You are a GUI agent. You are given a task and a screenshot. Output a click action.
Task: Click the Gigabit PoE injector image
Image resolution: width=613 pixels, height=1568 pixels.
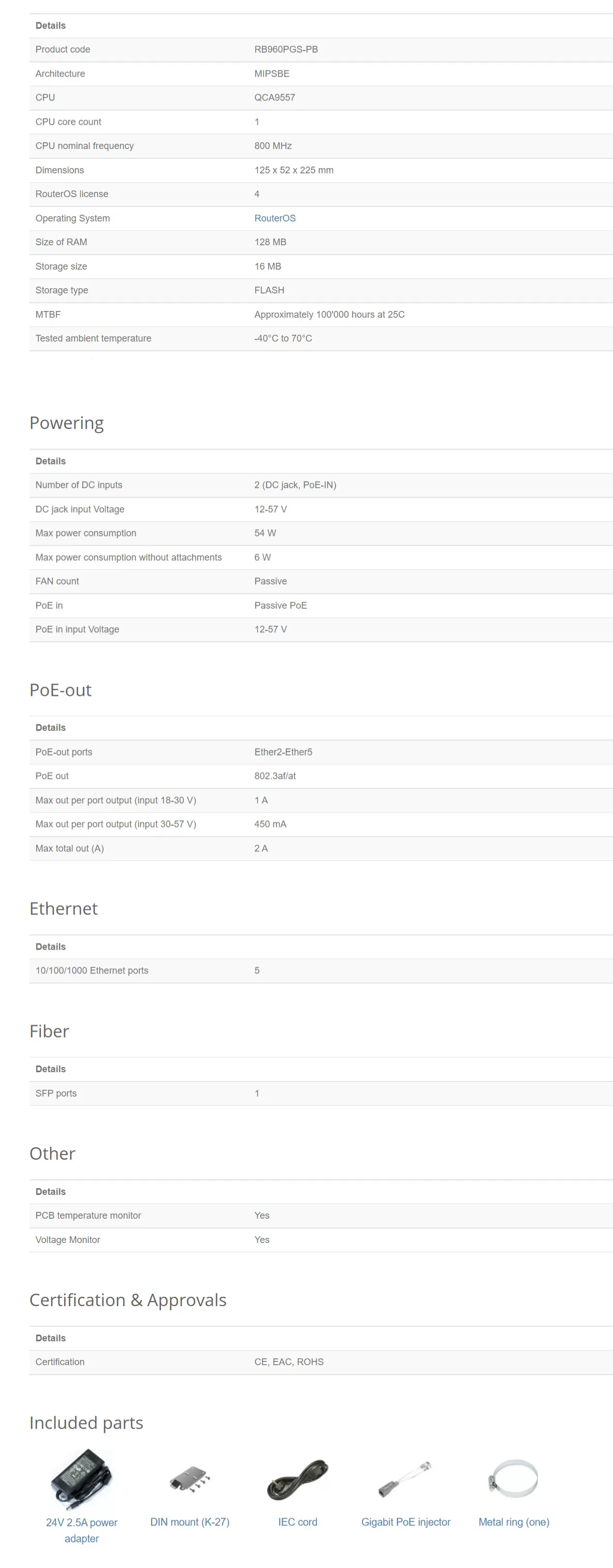point(405,1479)
